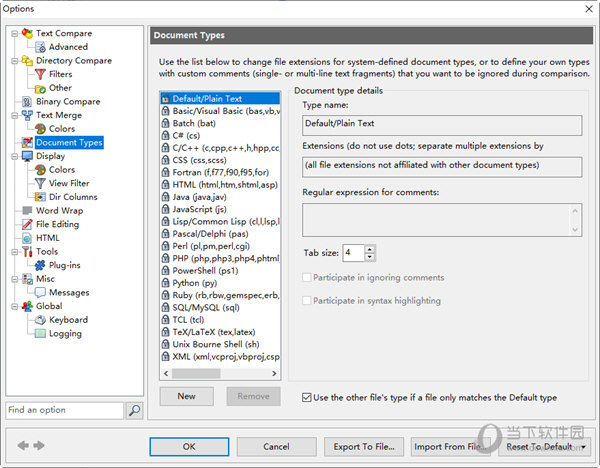The height and width of the screenshot is (468, 600).
Task: Collapse the Misc tree node
Action: point(15,279)
